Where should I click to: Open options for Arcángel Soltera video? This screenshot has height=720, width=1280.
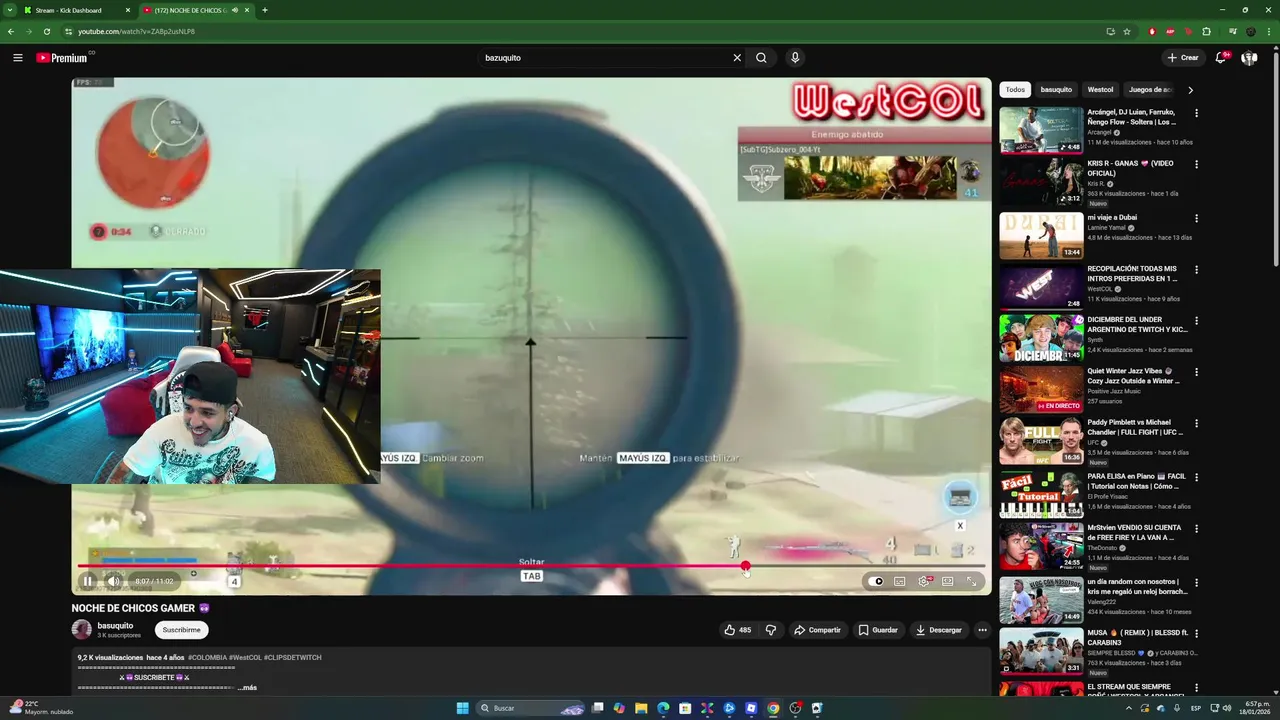click(1196, 113)
